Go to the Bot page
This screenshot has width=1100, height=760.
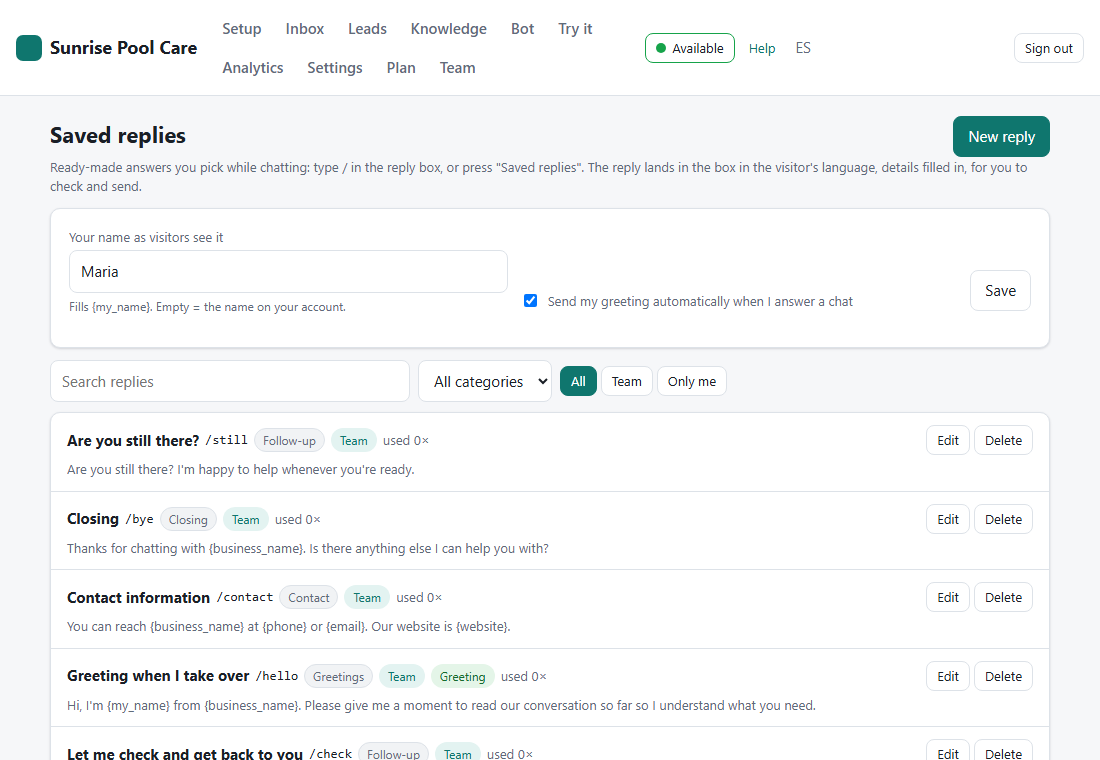(x=522, y=29)
